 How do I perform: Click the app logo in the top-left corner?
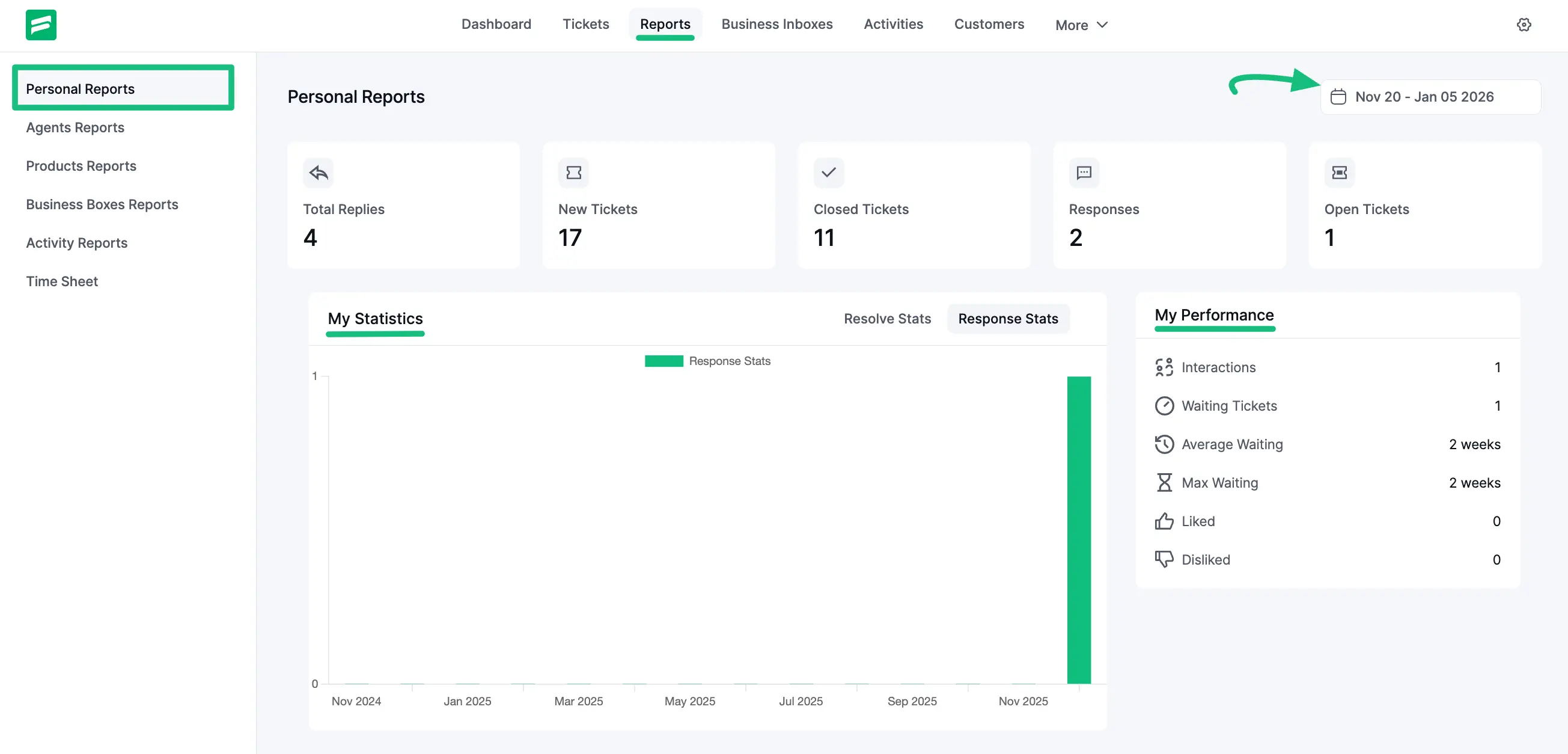point(40,25)
